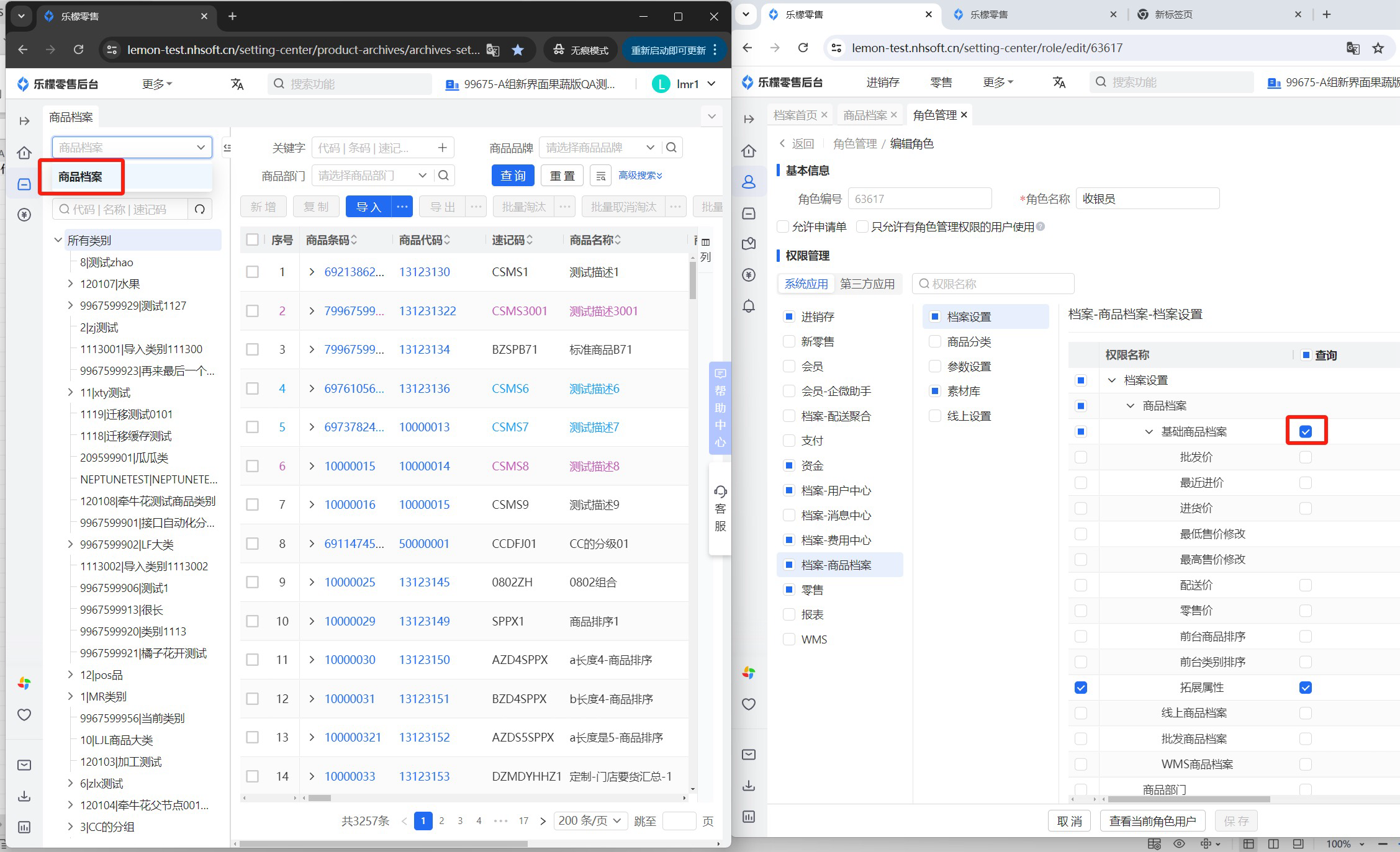Click the help icon after 只允许有角色管理权限的用户使用
Viewport: 1400px width, 852px height.
(x=1041, y=226)
